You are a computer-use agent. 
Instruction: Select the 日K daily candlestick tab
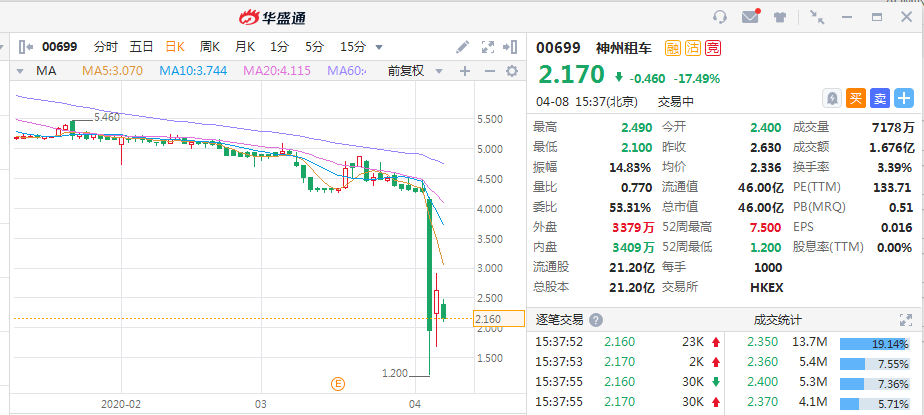(x=175, y=47)
